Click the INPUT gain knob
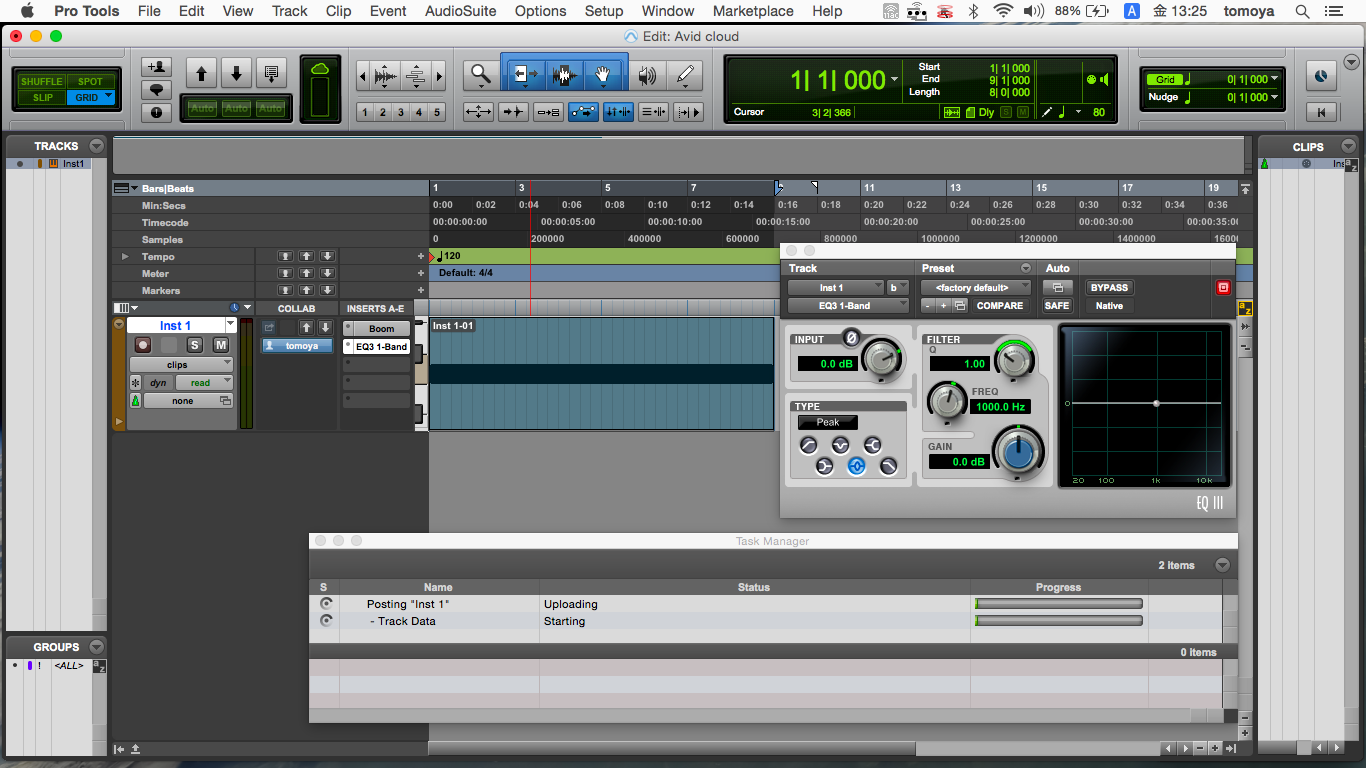Image resolution: width=1366 pixels, height=768 pixels. [881, 357]
